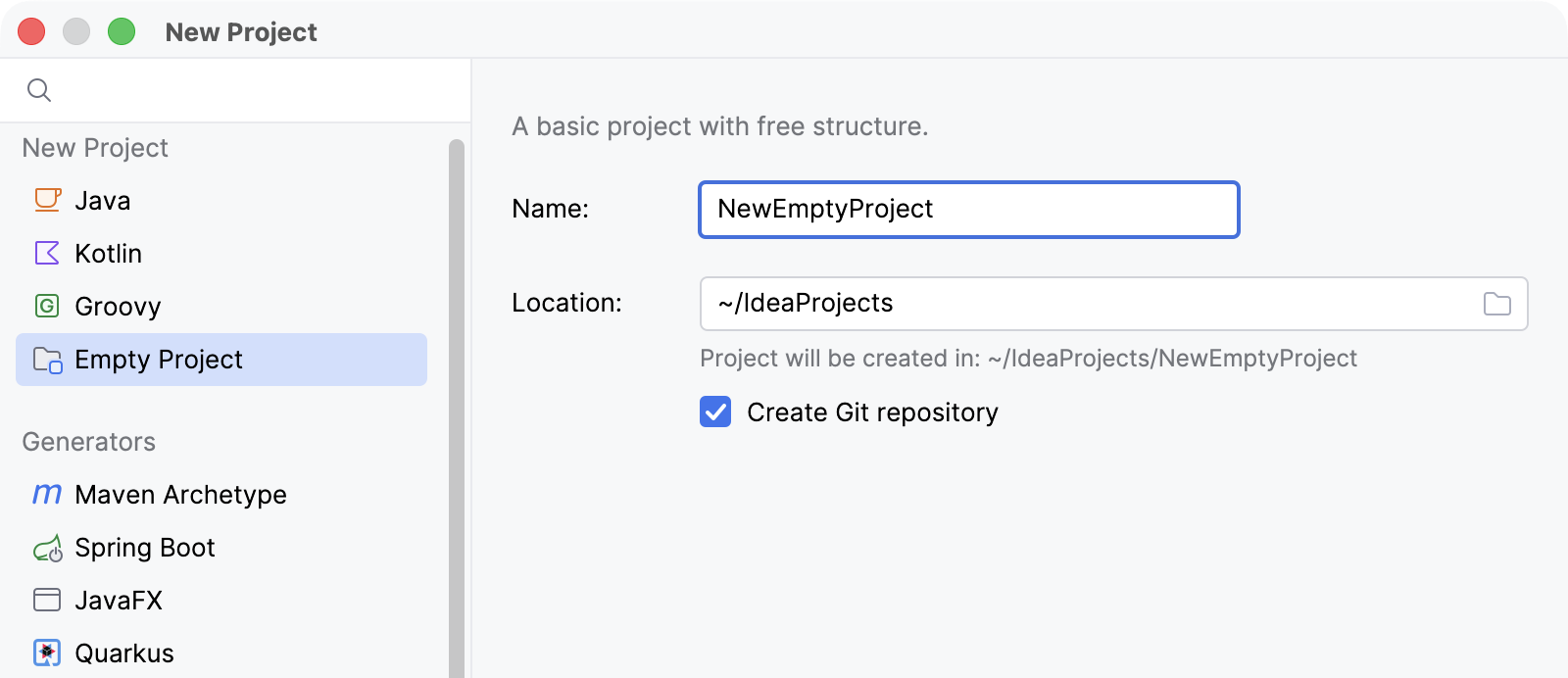Click the Java coffee cup icon
Screen dimensions: 1568x678
click(x=47, y=200)
